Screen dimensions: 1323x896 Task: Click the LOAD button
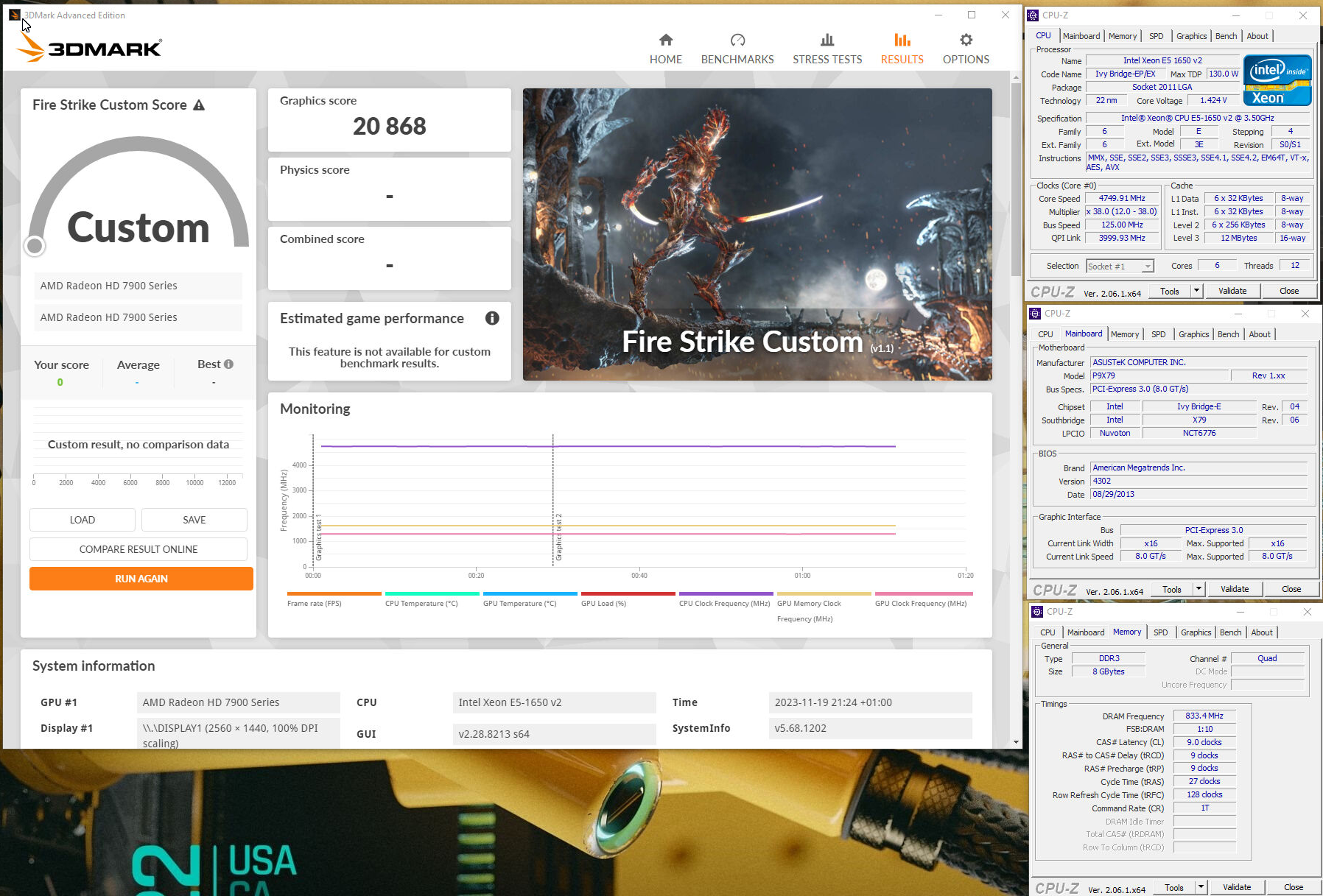(83, 520)
